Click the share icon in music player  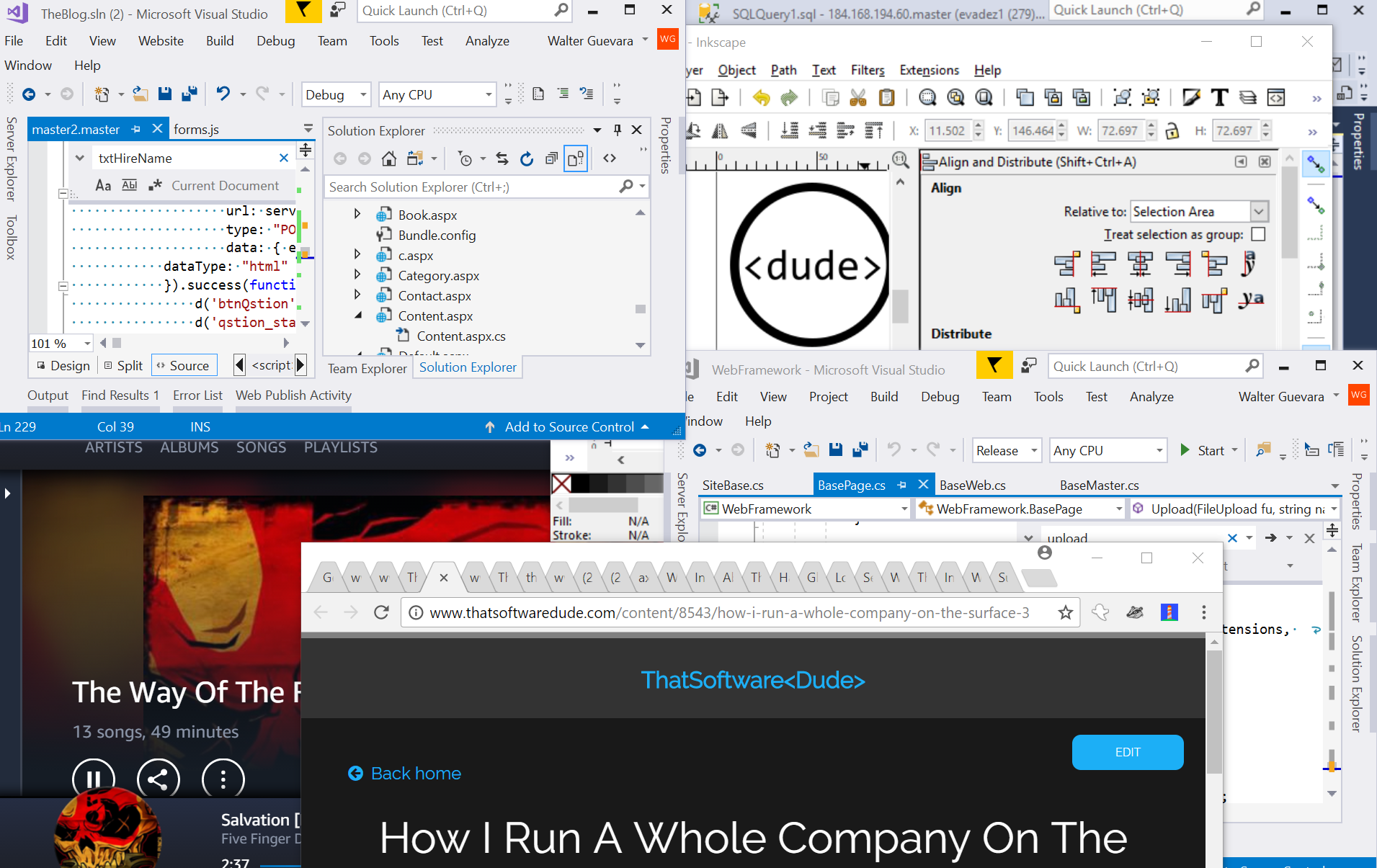159,779
